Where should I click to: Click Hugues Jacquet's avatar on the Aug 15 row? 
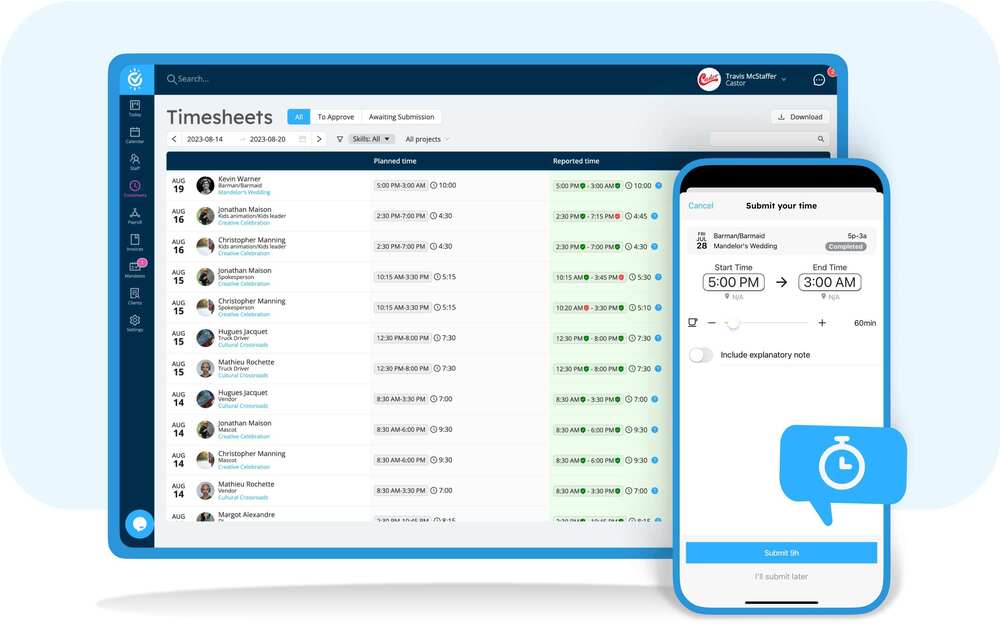coord(205,338)
